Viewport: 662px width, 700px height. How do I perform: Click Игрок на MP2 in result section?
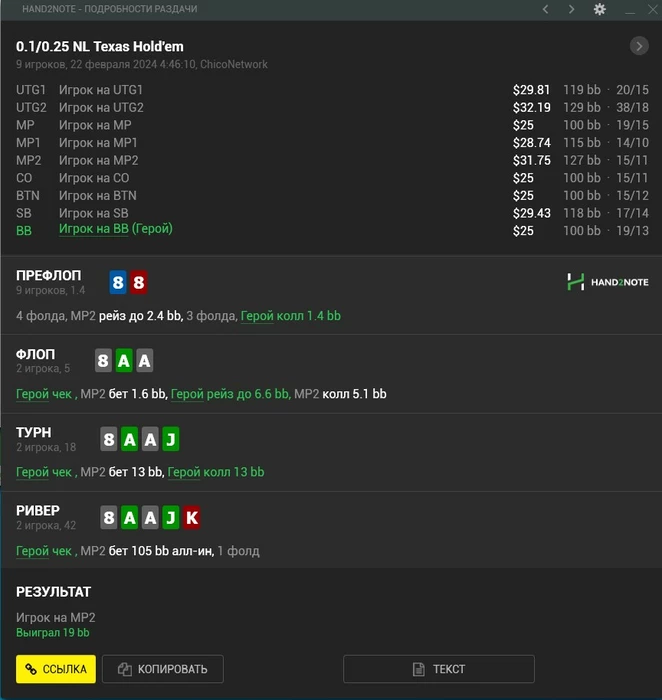[x=56, y=618]
